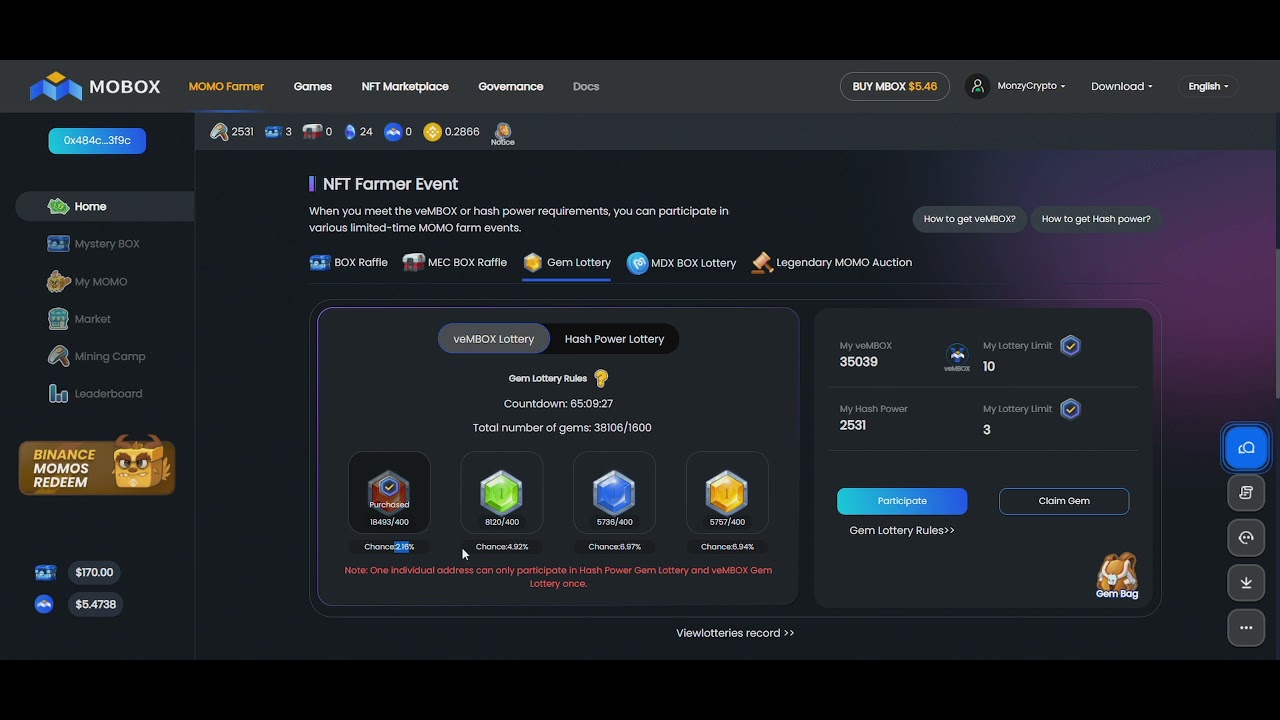Open the Games menu
1280x720 pixels.
click(x=313, y=86)
